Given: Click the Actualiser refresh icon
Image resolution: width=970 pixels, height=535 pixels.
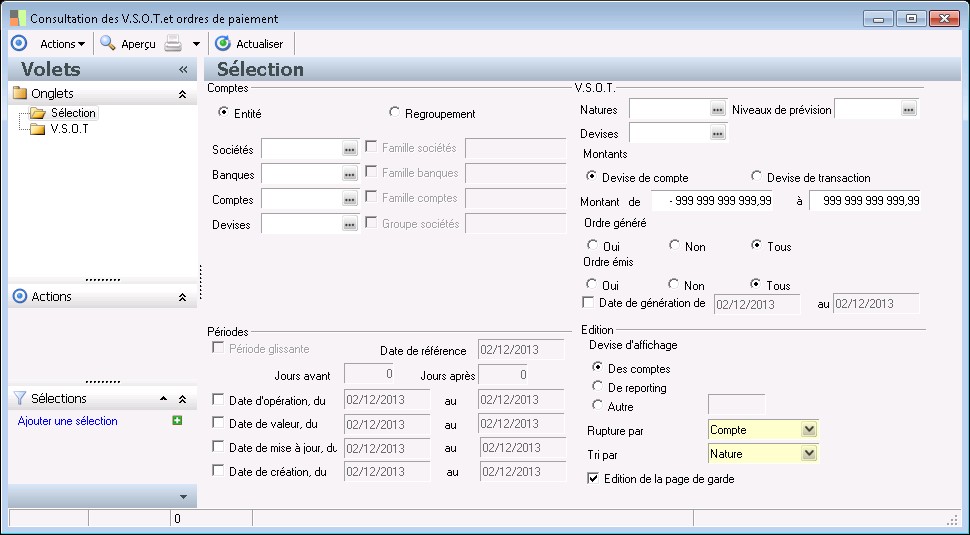Looking at the screenshot, I should 223,44.
